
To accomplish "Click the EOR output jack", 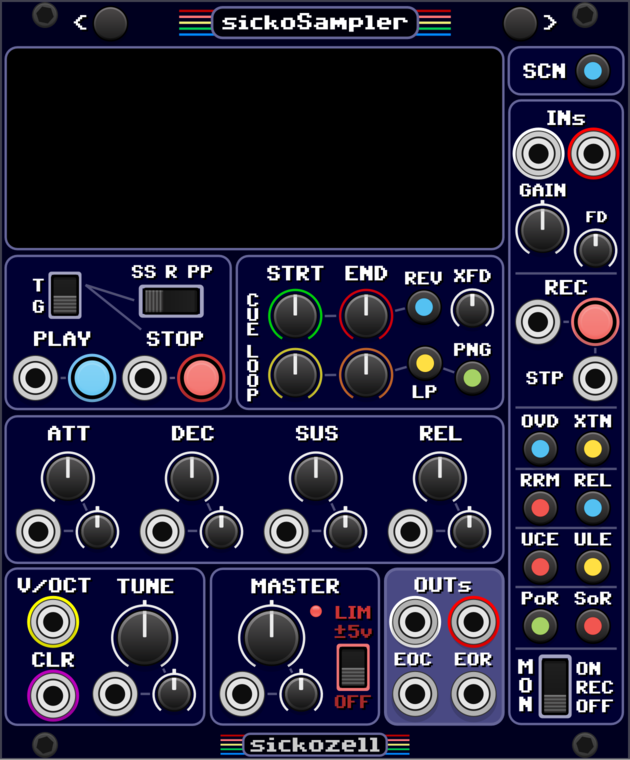I will pos(473,694).
